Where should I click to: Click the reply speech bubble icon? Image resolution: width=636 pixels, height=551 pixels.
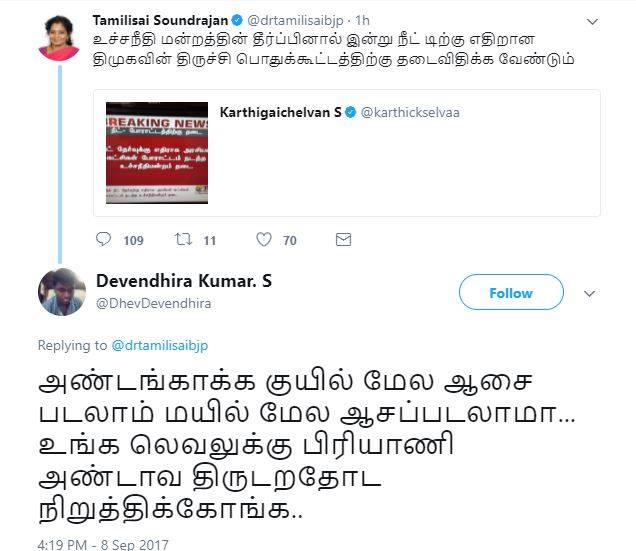(103, 239)
